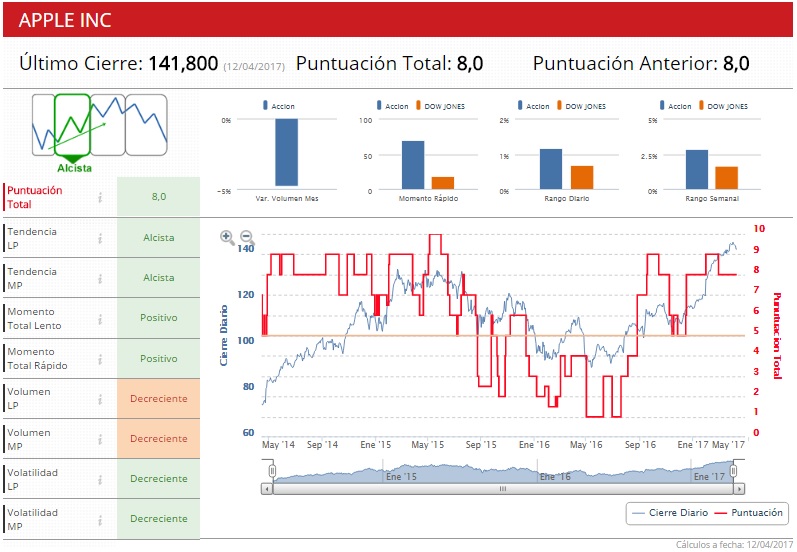
Task: Click the Alcista trend phase thumbnail
Action: point(73,125)
